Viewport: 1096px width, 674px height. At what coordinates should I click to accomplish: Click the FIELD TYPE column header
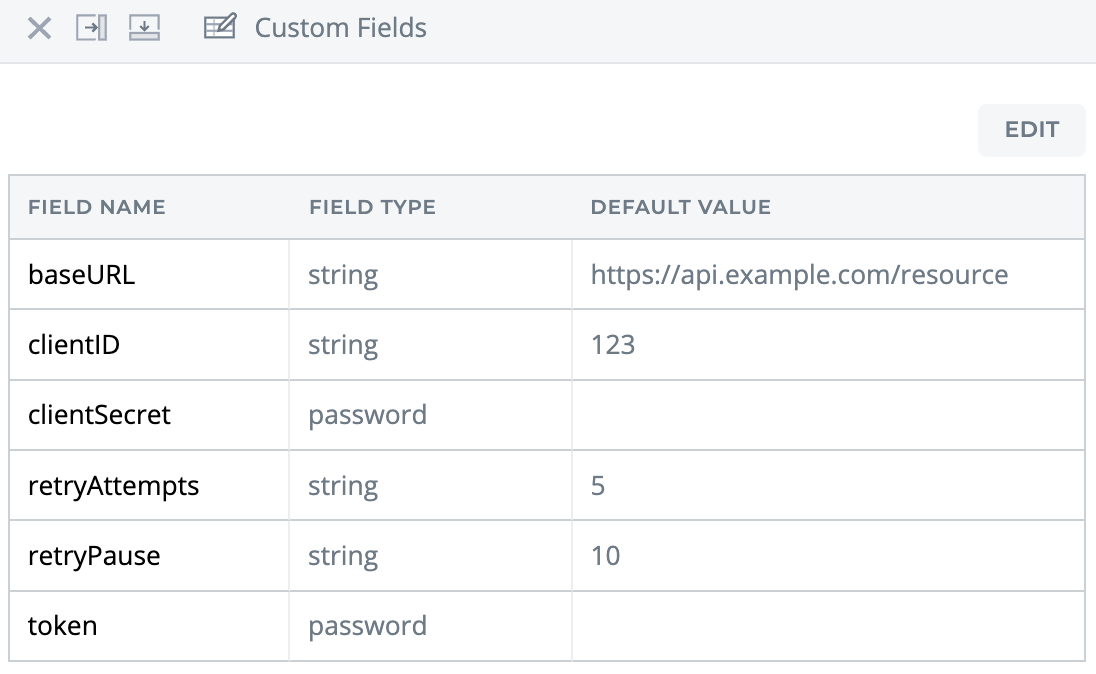click(373, 207)
